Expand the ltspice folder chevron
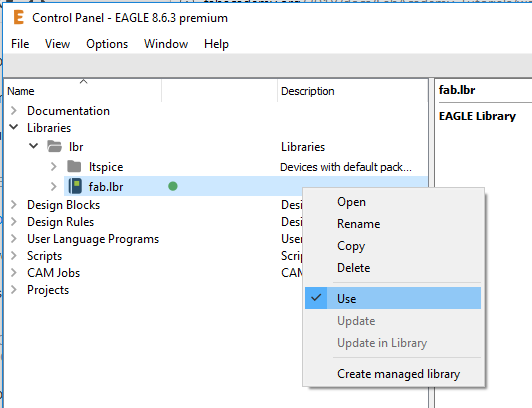This screenshot has width=532, height=408. click(54, 167)
